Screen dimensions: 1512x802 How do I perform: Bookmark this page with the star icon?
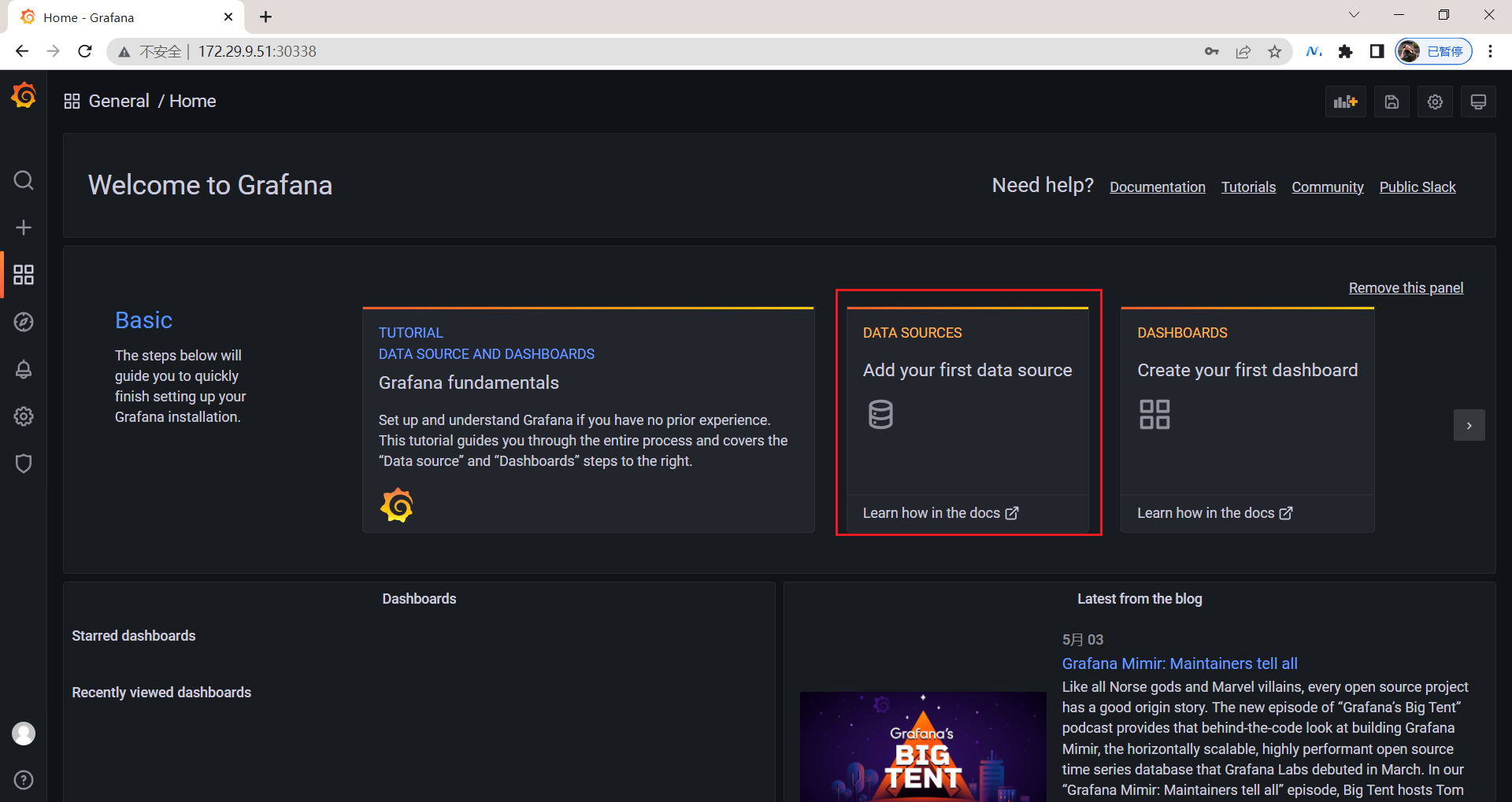point(1274,52)
